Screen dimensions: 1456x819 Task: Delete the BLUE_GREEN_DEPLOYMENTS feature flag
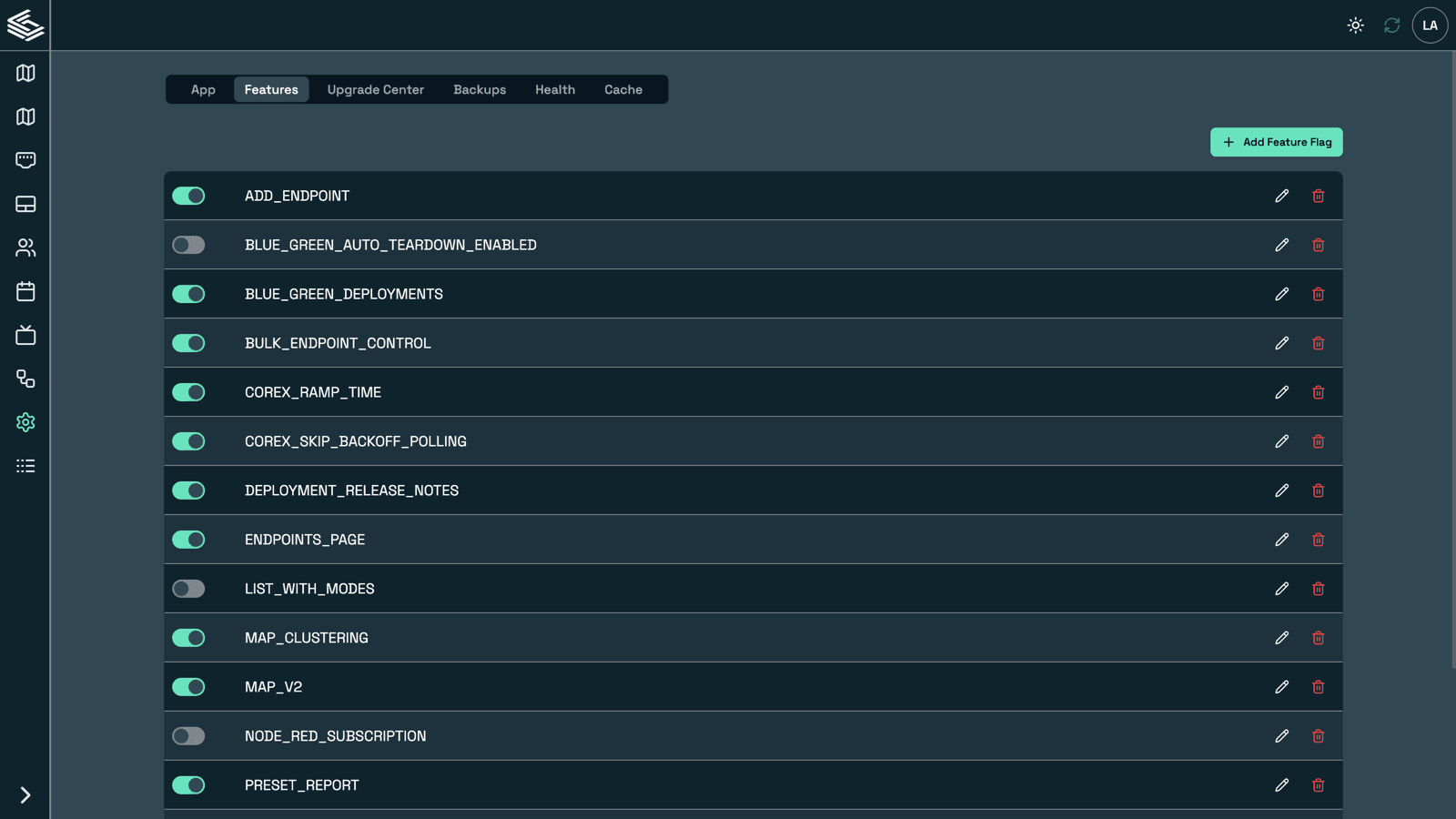[x=1318, y=294]
